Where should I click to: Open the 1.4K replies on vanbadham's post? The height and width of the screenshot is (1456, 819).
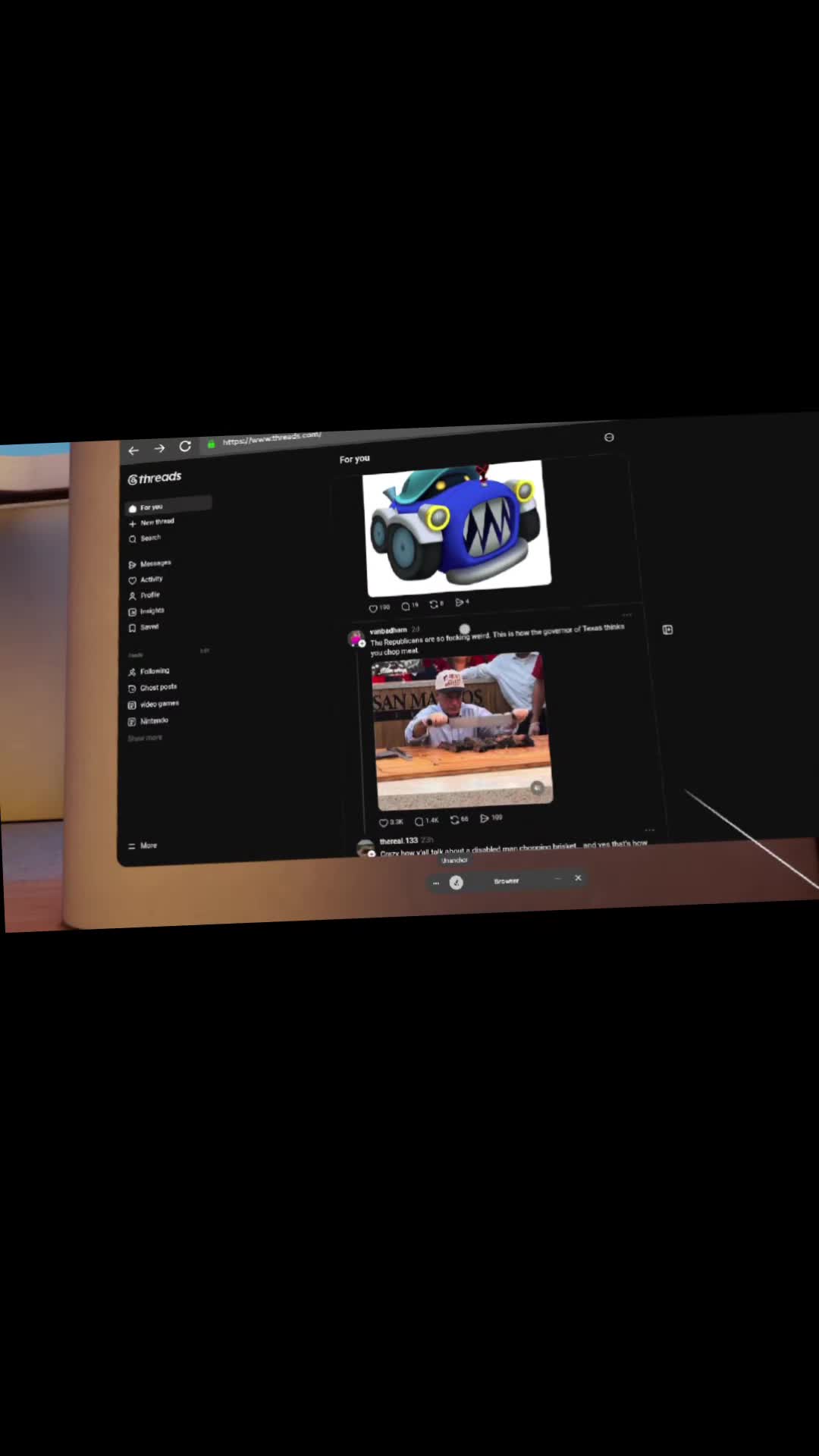426,821
